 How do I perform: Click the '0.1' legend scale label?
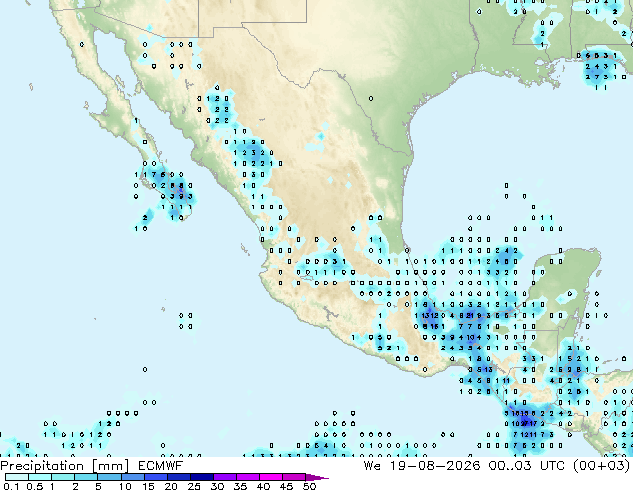tap(11, 486)
